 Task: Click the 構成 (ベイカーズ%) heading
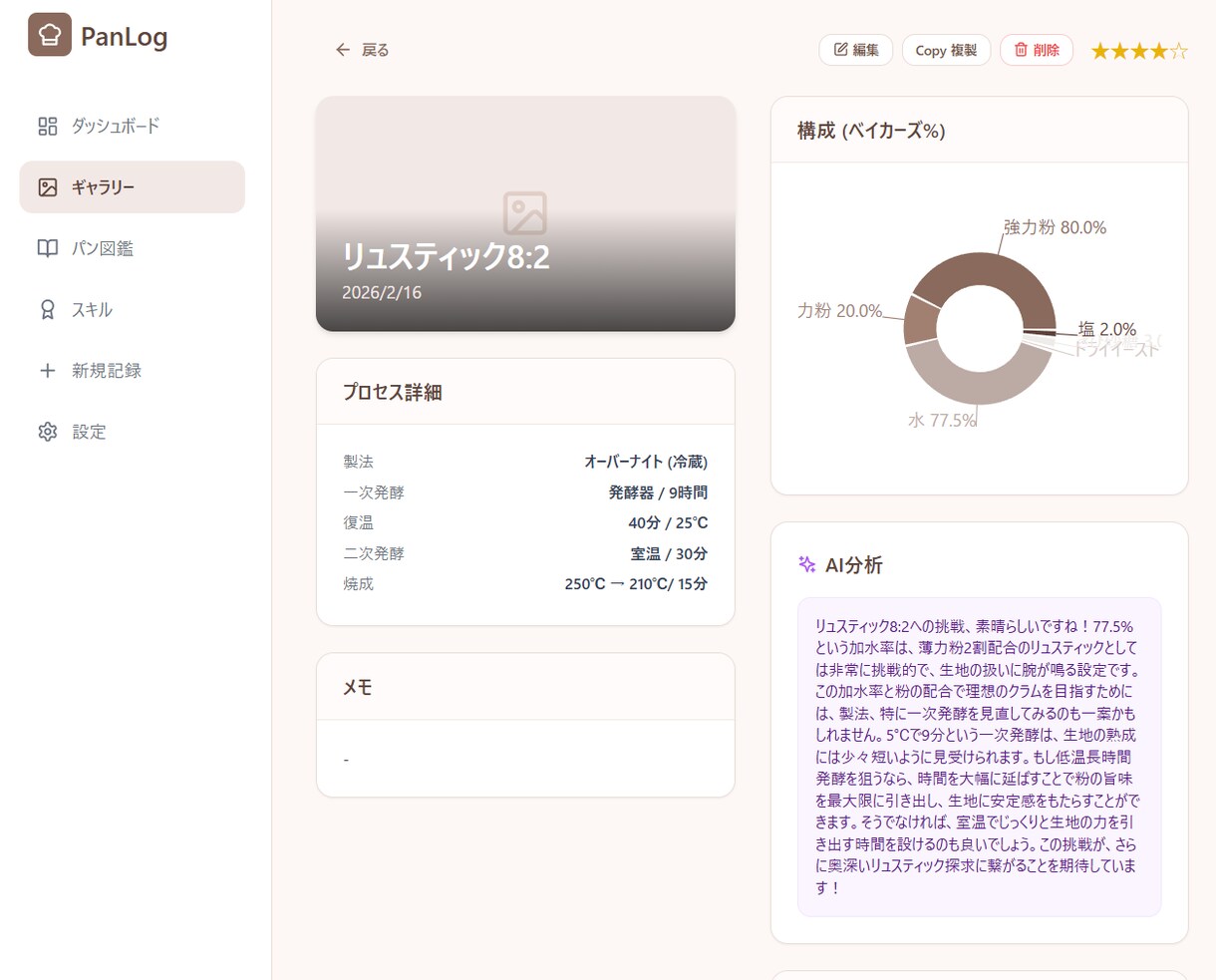point(871,131)
